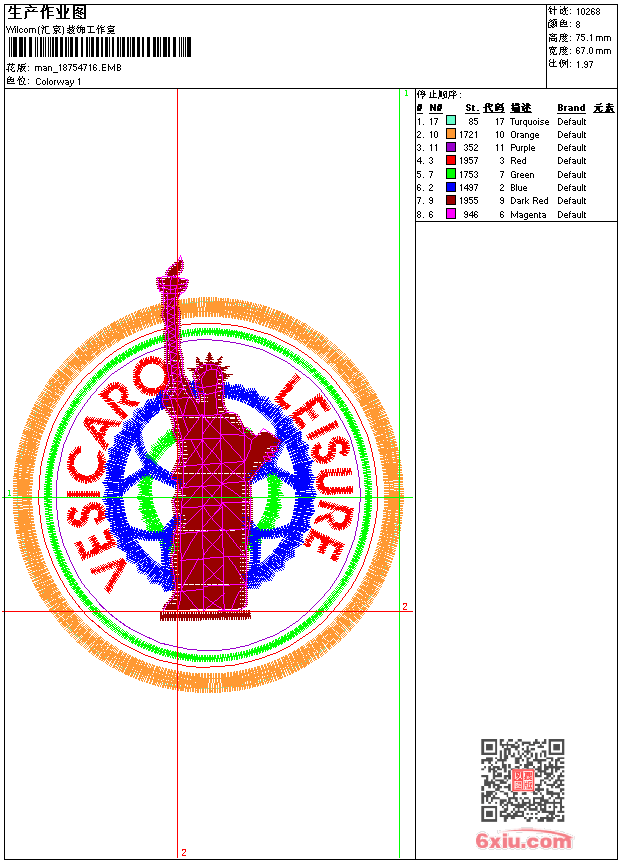Click the height value 75.1 mm

(593, 38)
